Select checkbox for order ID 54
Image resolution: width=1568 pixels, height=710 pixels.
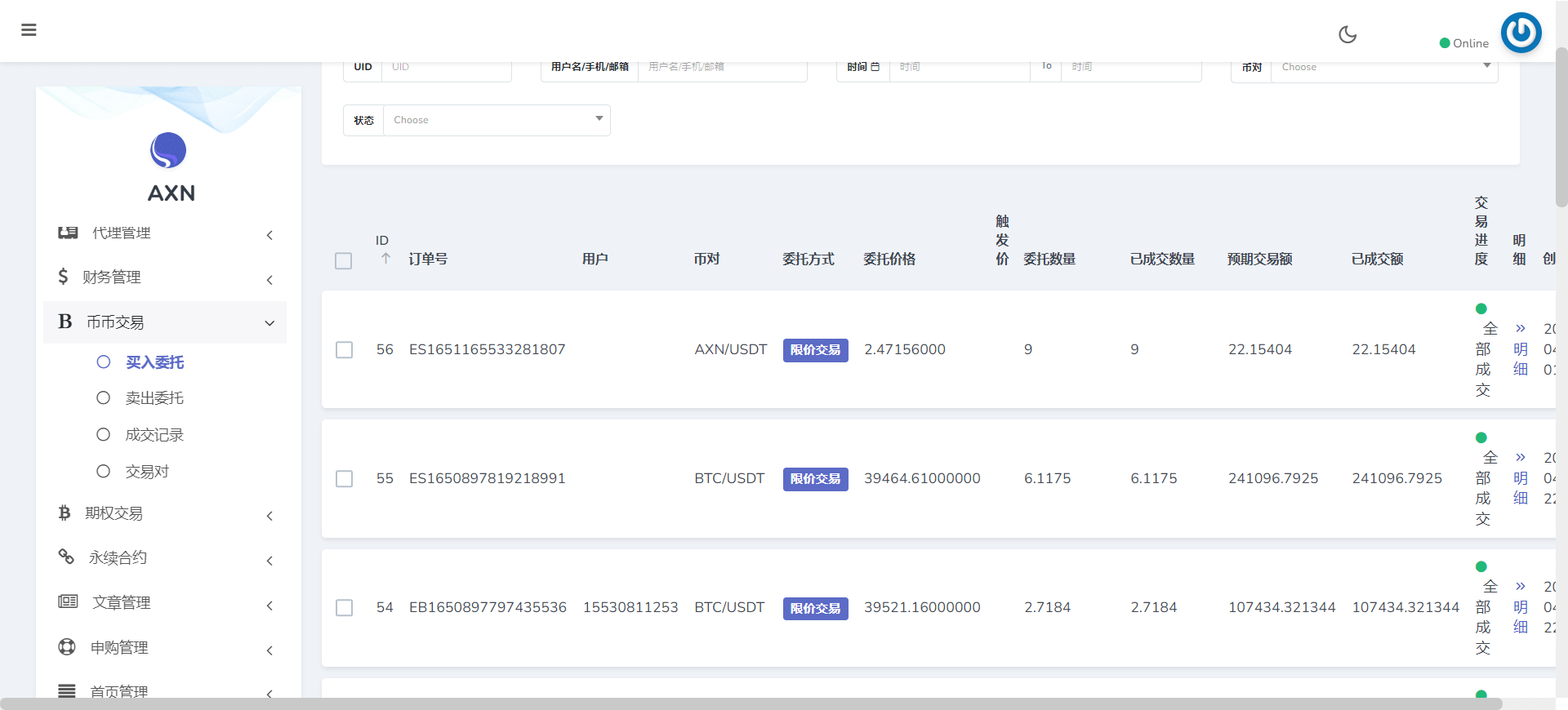pyautogui.click(x=345, y=608)
